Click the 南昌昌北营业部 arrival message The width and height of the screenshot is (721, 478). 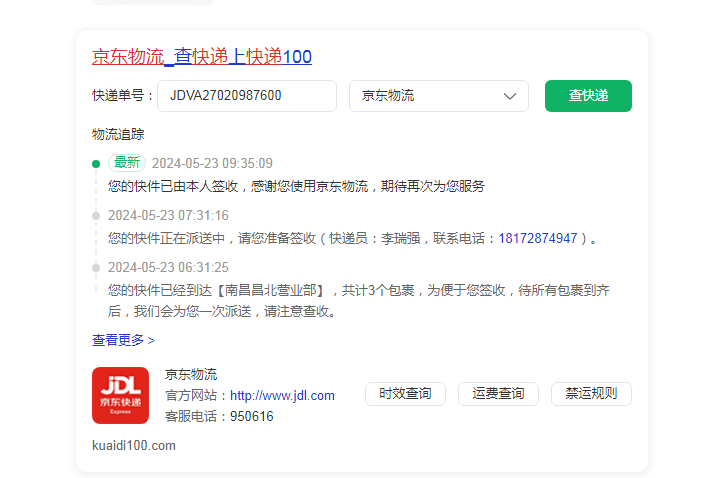tap(359, 301)
